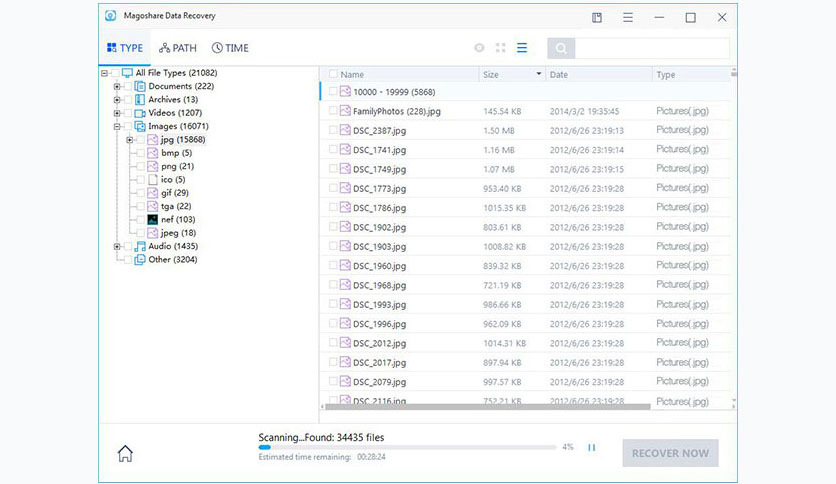Open the bookmark panel icon in title bar
Image resolution: width=836 pixels, height=484 pixels.
(x=597, y=18)
